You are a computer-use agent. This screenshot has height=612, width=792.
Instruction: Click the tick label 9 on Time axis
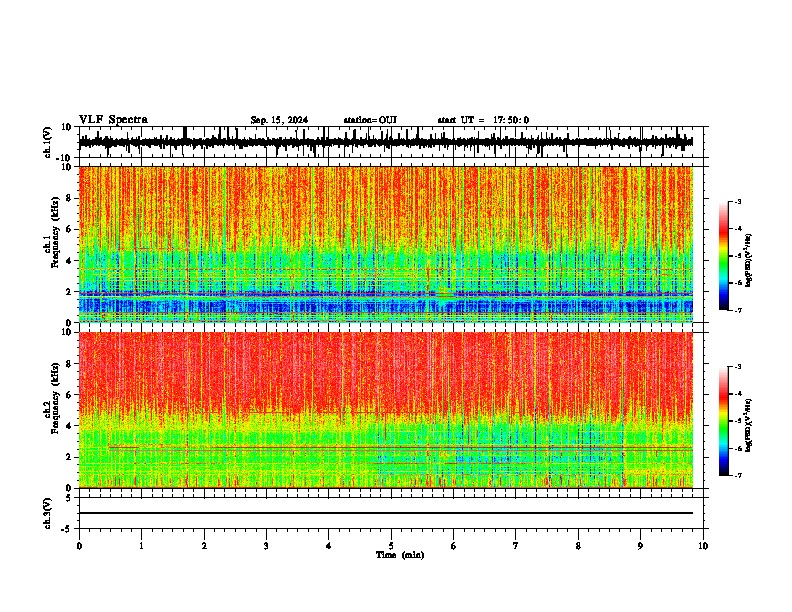[640, 546]
